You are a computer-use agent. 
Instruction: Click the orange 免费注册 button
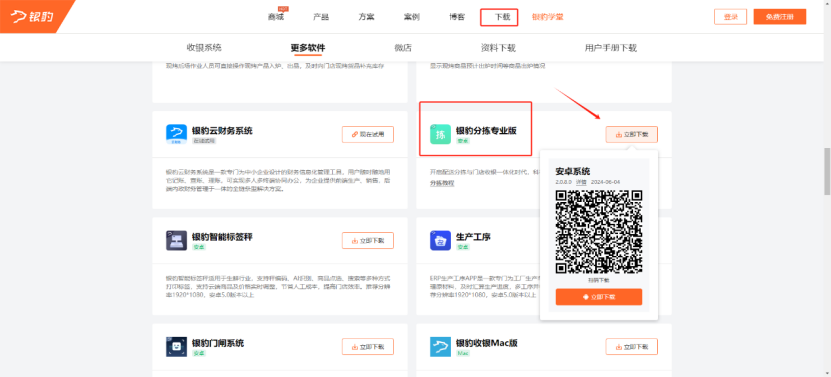pyautogui.click(x=780, y=17)
